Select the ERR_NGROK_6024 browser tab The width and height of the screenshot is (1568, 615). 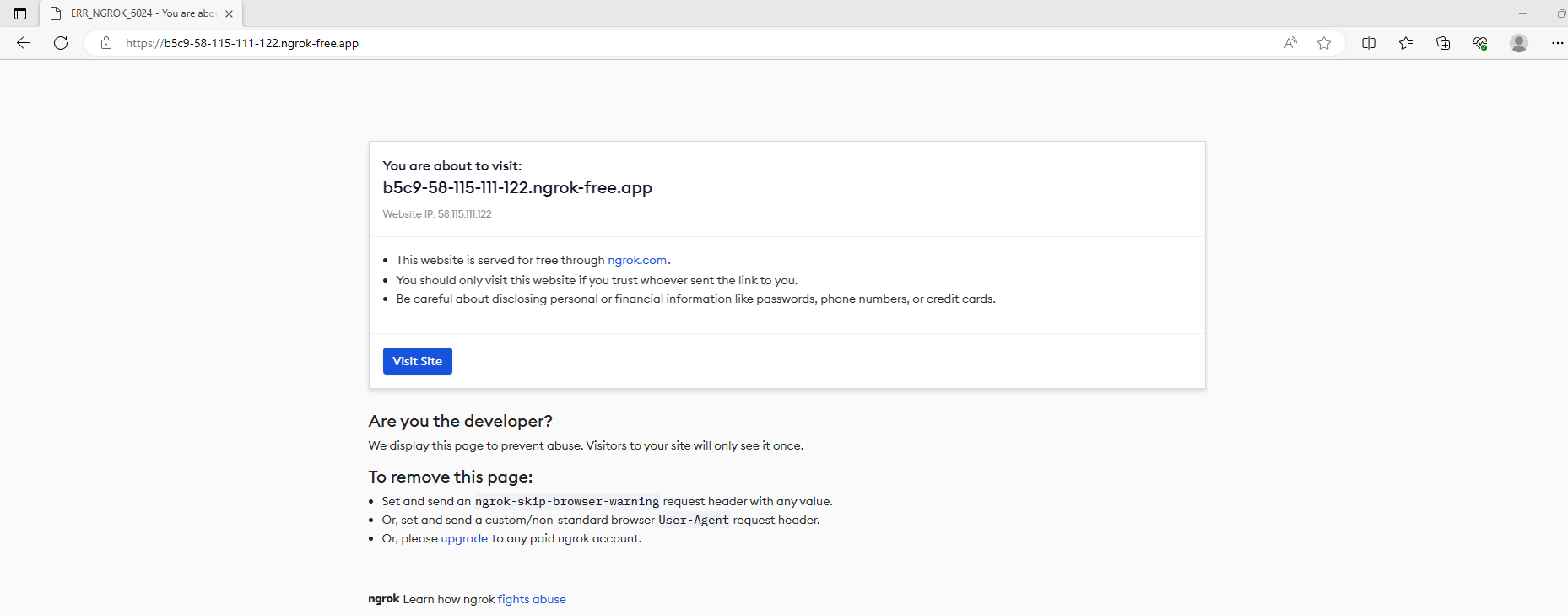[x=141, y=13]
